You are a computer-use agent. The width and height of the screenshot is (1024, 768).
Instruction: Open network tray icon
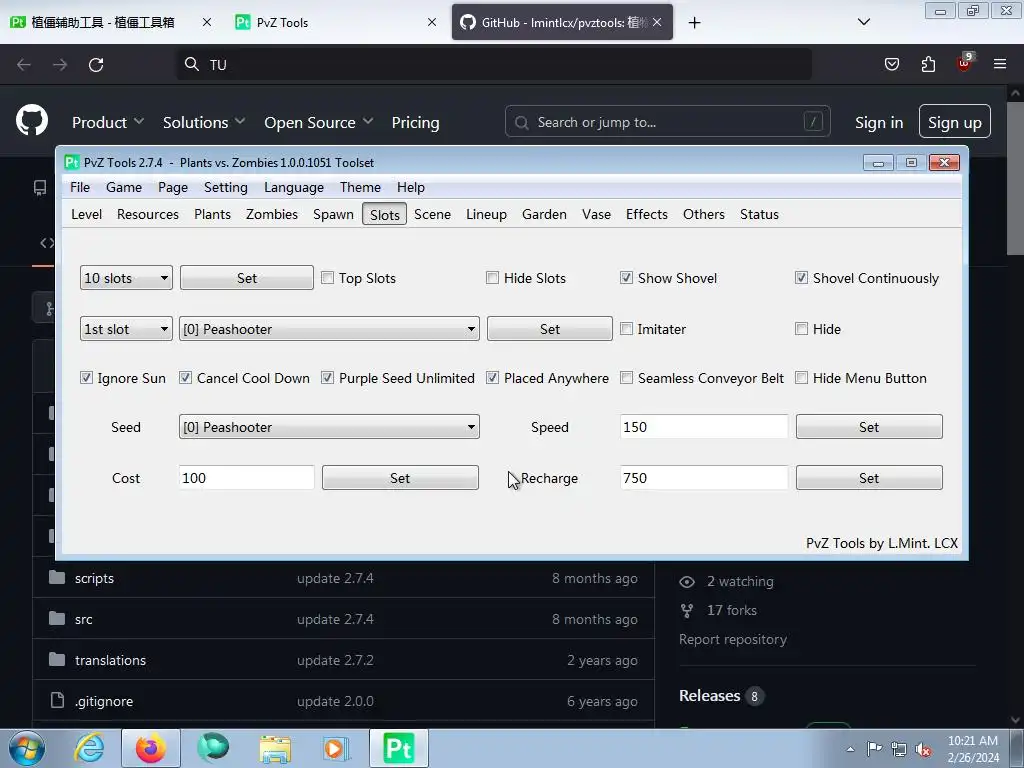tap(899, 749)
